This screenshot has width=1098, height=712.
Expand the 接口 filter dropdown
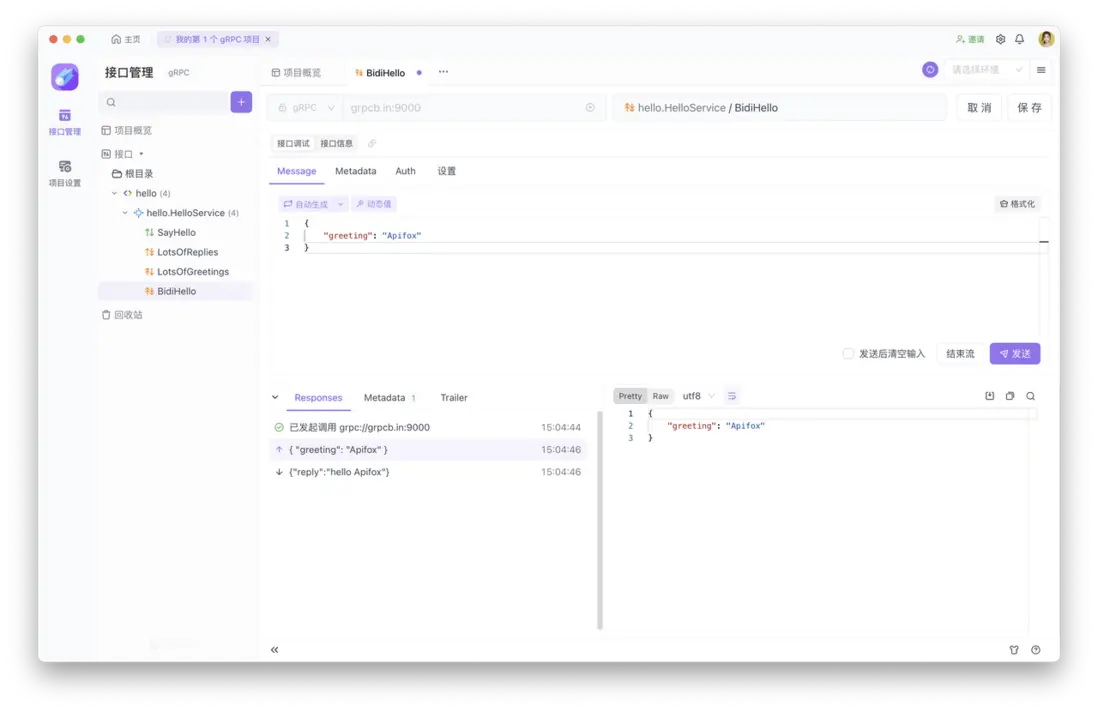[x=141, y=154]
